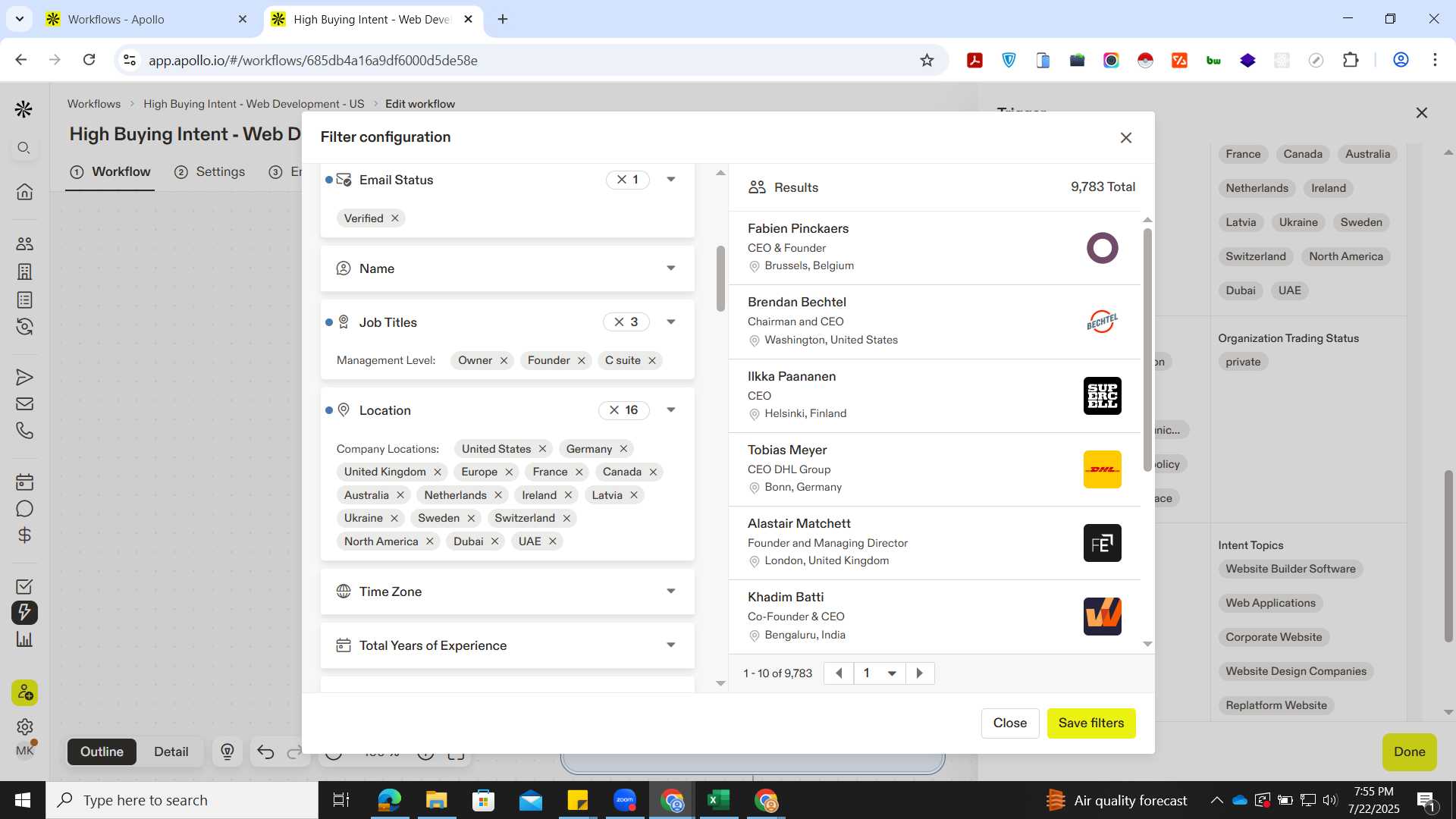Open Conversations chat icon in sidebar

(x=24, y=509)
